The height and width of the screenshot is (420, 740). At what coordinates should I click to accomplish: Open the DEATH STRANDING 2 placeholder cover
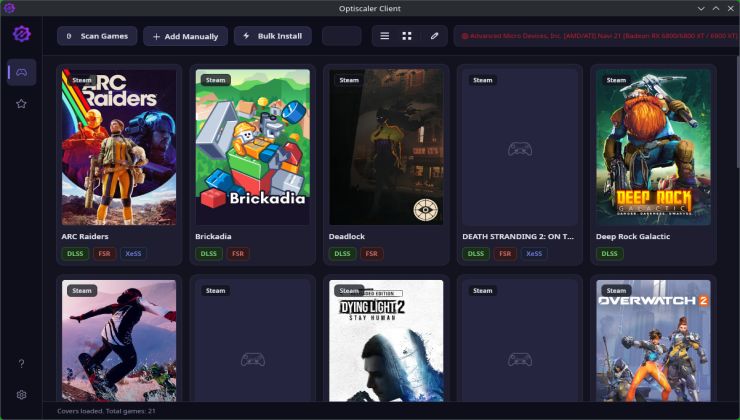click(520, 147)
